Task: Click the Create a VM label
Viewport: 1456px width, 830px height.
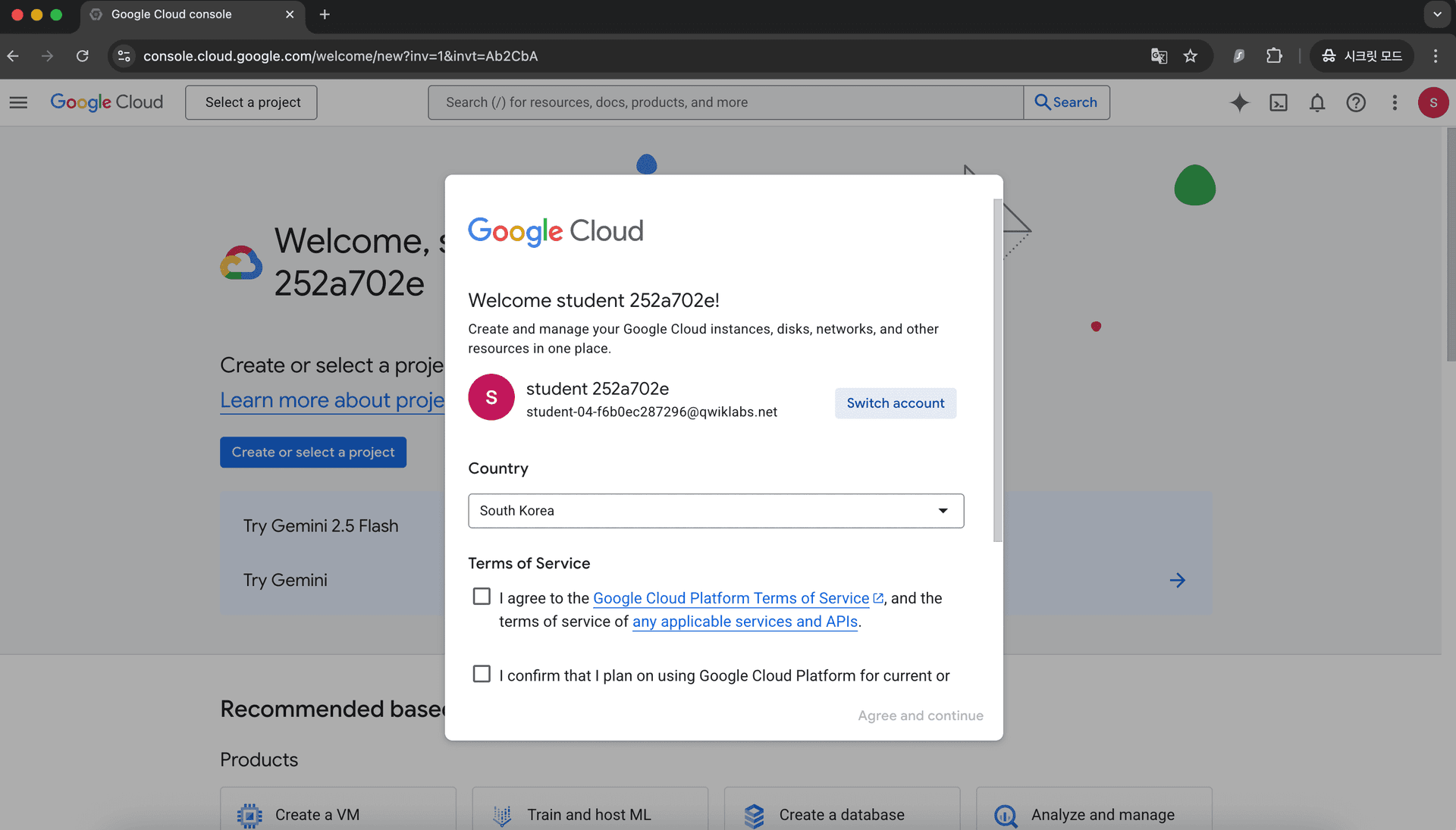Action: (317, 815)
